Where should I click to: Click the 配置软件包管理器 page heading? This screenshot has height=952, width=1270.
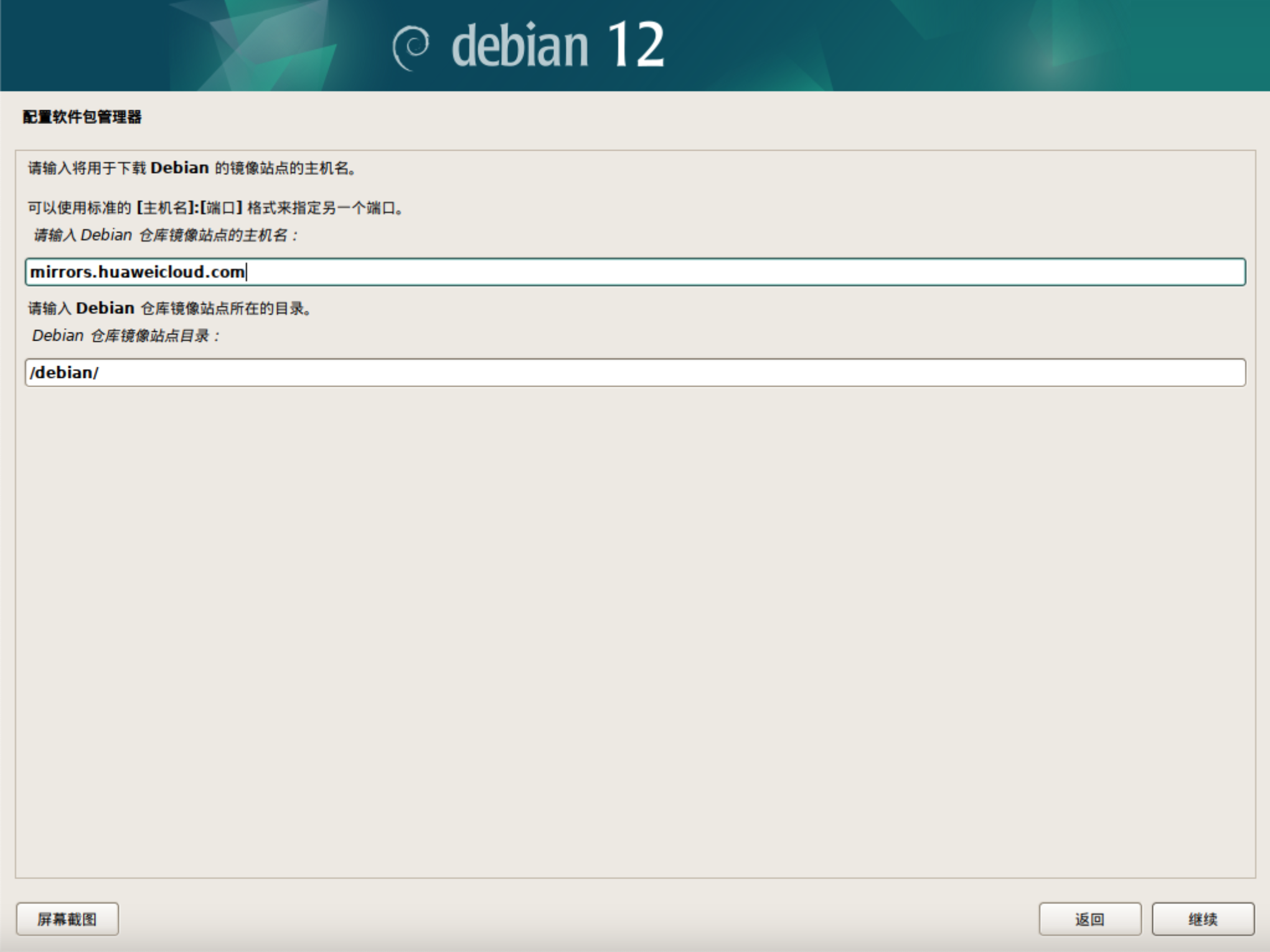(82, 117)
